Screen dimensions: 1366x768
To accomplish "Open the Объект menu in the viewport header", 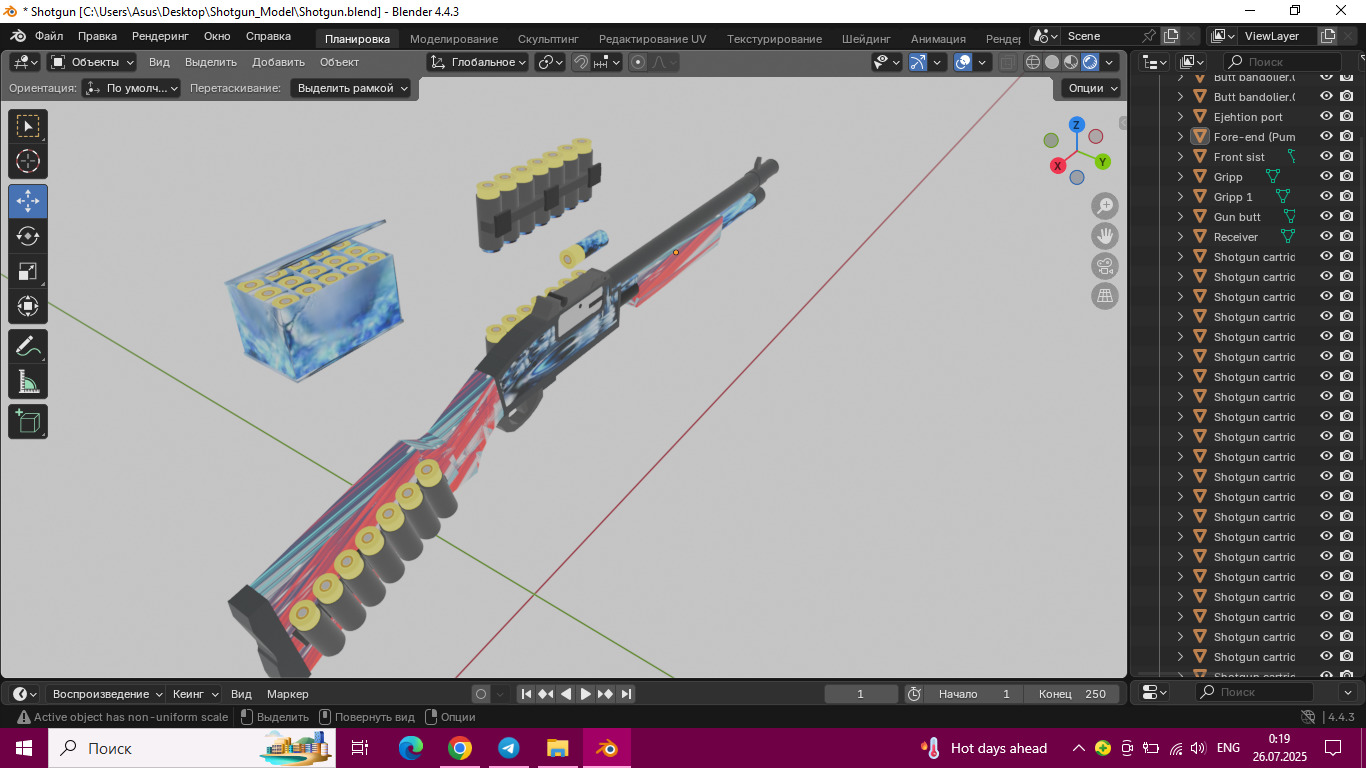I will [x=339, y=62].
